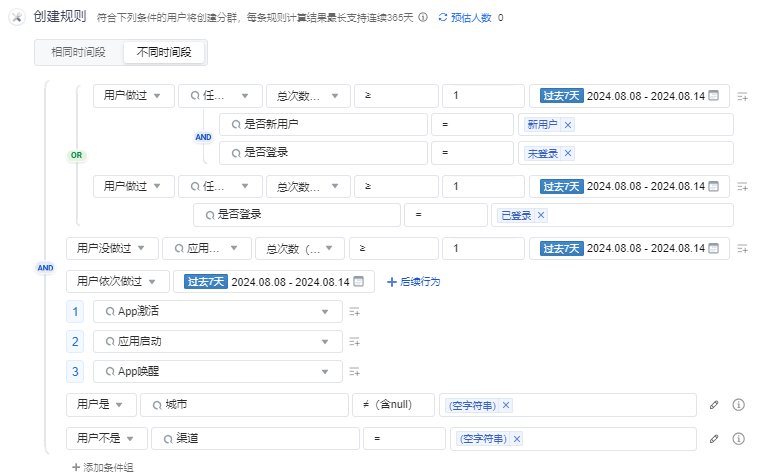Open the 总次数 (... dropdown in 用户没做过 row
The image size is (784, 475).
click(x=300, y=248)
